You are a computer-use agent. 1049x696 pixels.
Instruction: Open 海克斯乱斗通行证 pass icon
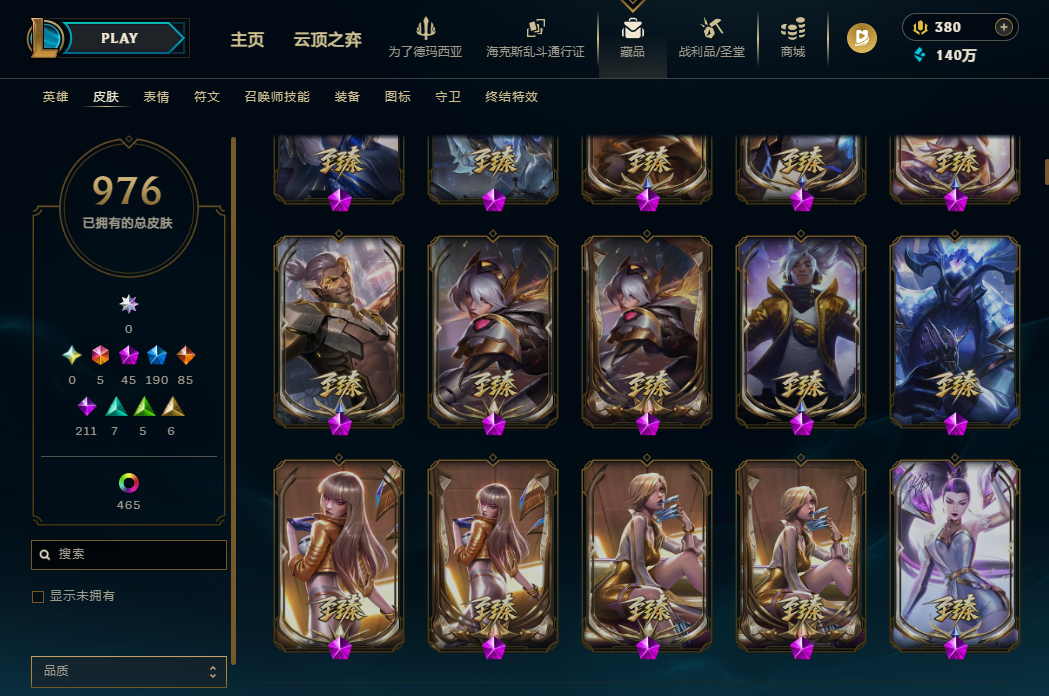click(535, 28)
